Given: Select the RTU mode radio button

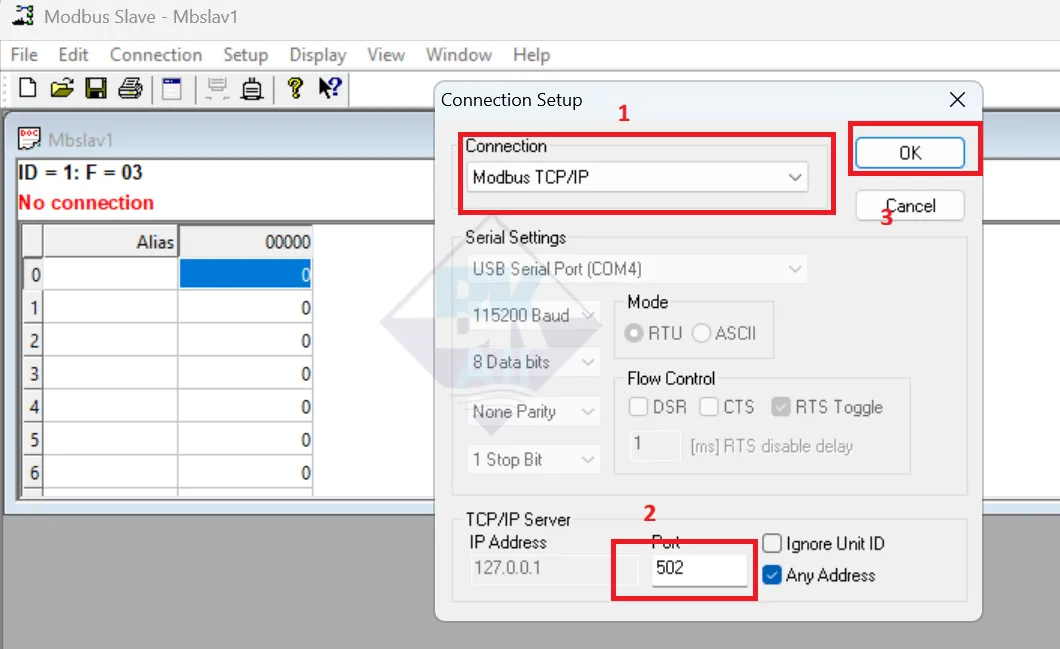Looking at the screenshot, I should click(x=634, y=333).
